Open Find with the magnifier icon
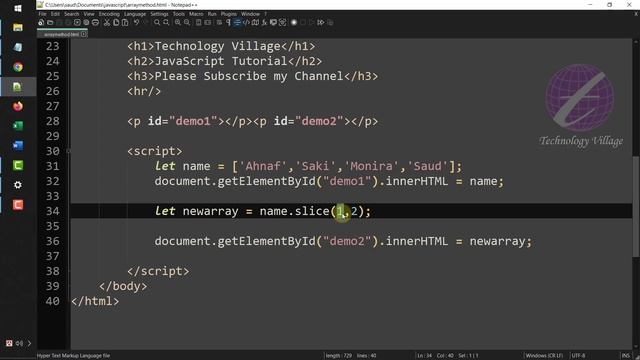640x360 pixels. click(x=157, y=22)
